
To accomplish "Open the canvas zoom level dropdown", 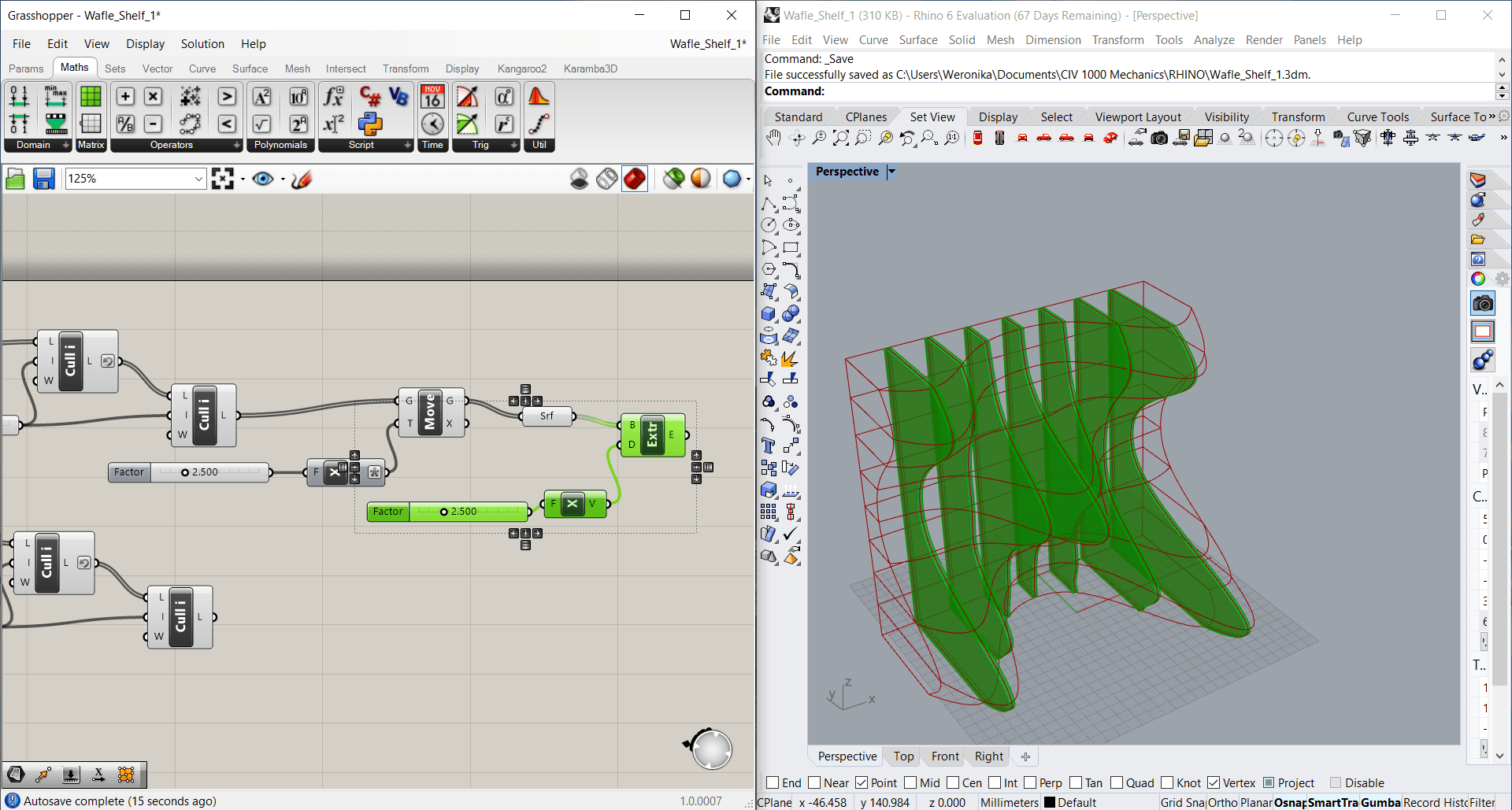I will pos(198,179).
